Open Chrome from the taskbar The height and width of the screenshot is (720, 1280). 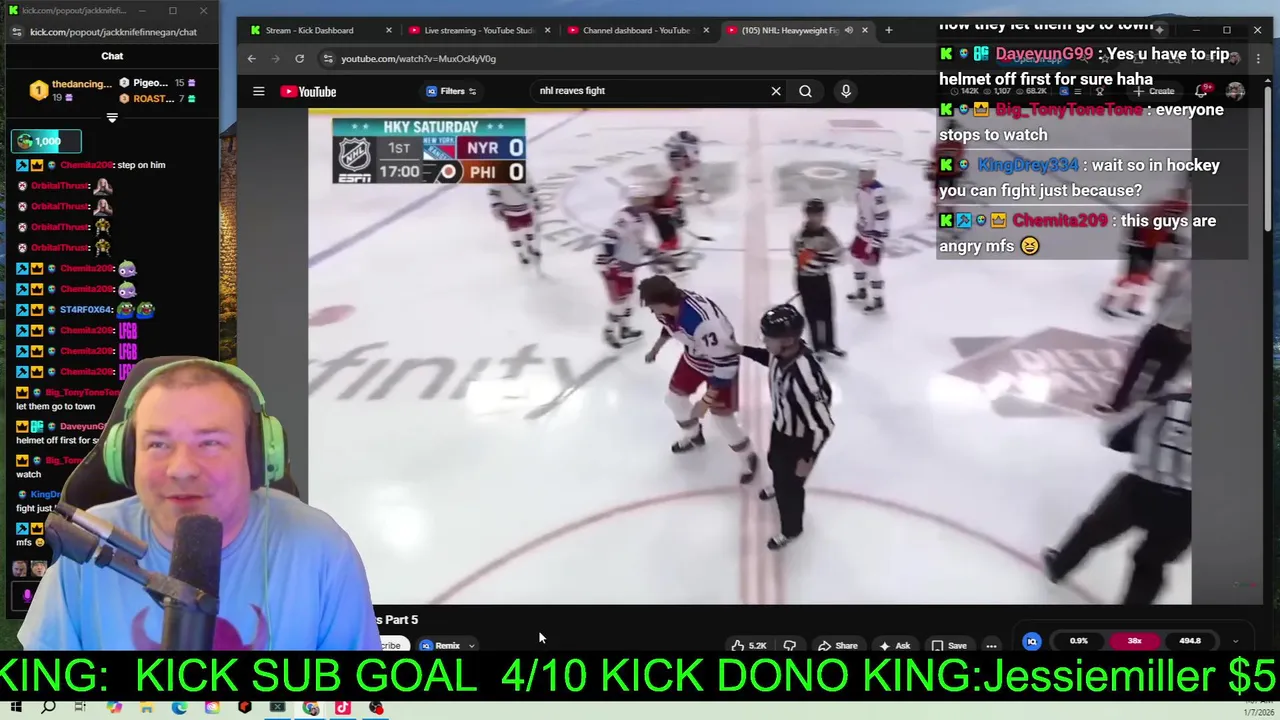[x=311, y=708]
